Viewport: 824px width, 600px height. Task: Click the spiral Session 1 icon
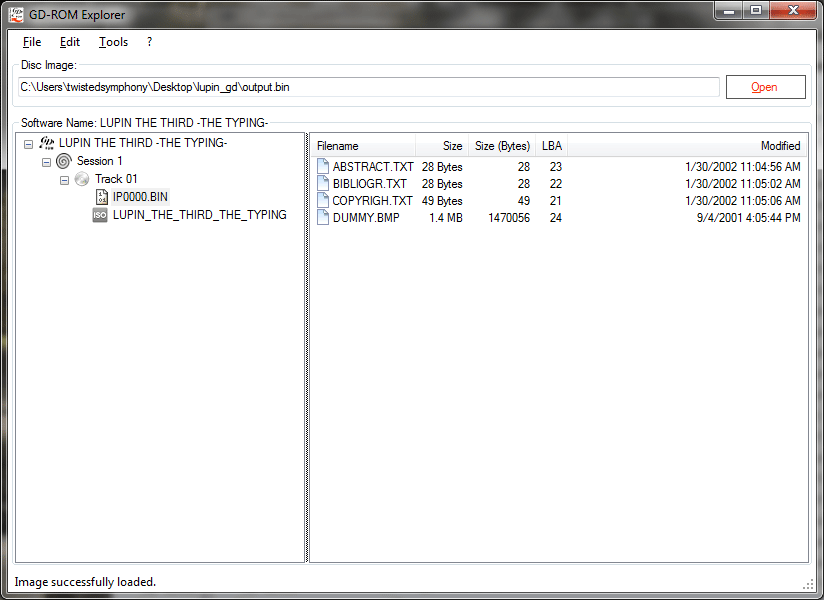64,161
